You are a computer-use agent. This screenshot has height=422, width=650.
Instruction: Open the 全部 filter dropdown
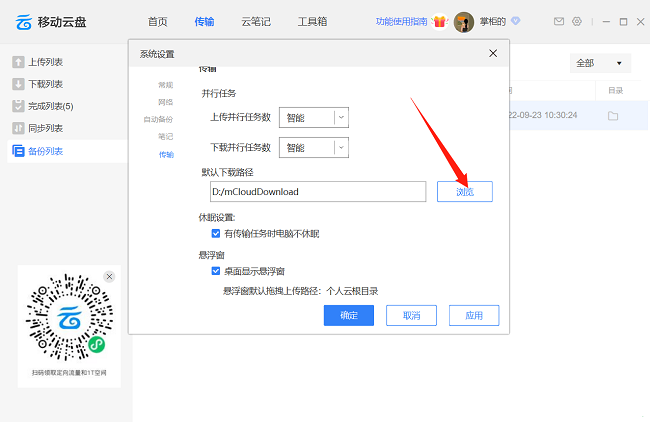pyautogui.click(x=600, y=63)
